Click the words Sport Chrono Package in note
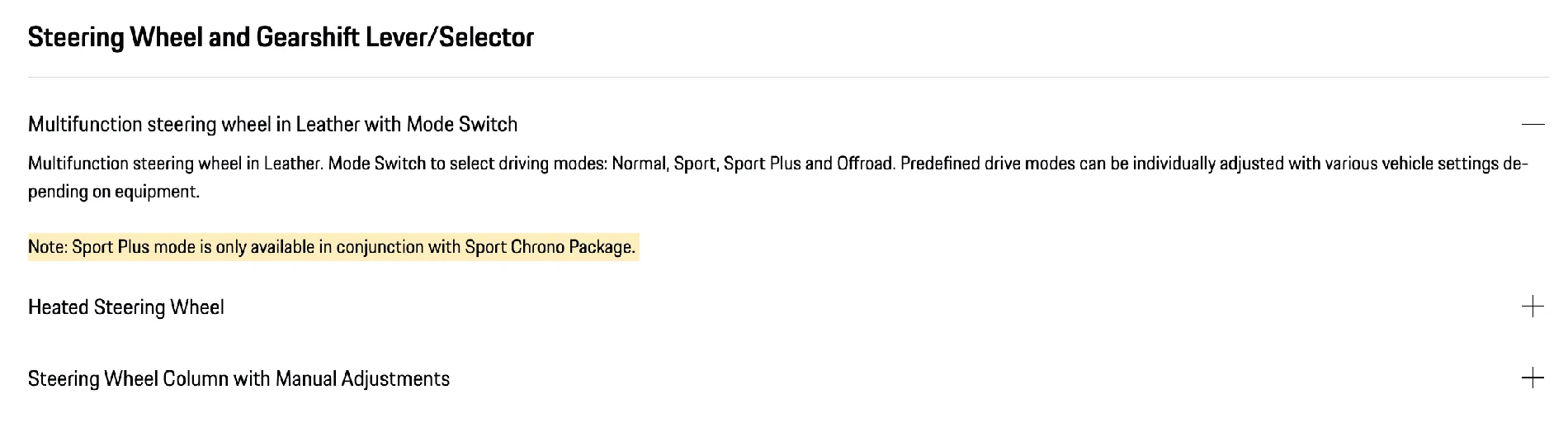This screenshot has height=423, width=1568. [x=549, y=247]
